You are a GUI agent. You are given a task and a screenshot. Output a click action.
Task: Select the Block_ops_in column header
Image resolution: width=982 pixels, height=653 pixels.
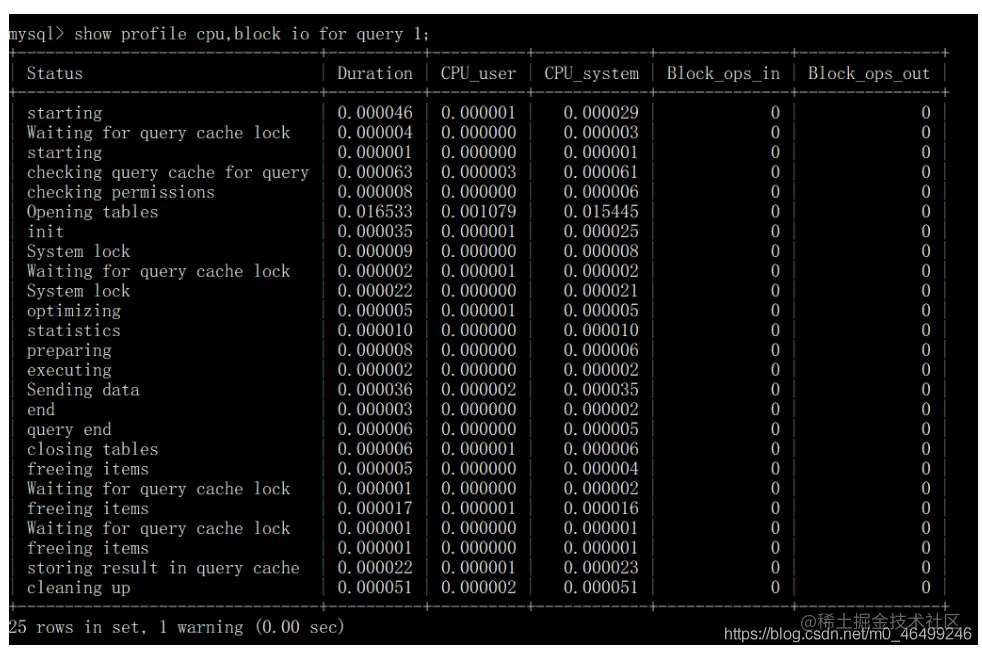pos(723,73)
